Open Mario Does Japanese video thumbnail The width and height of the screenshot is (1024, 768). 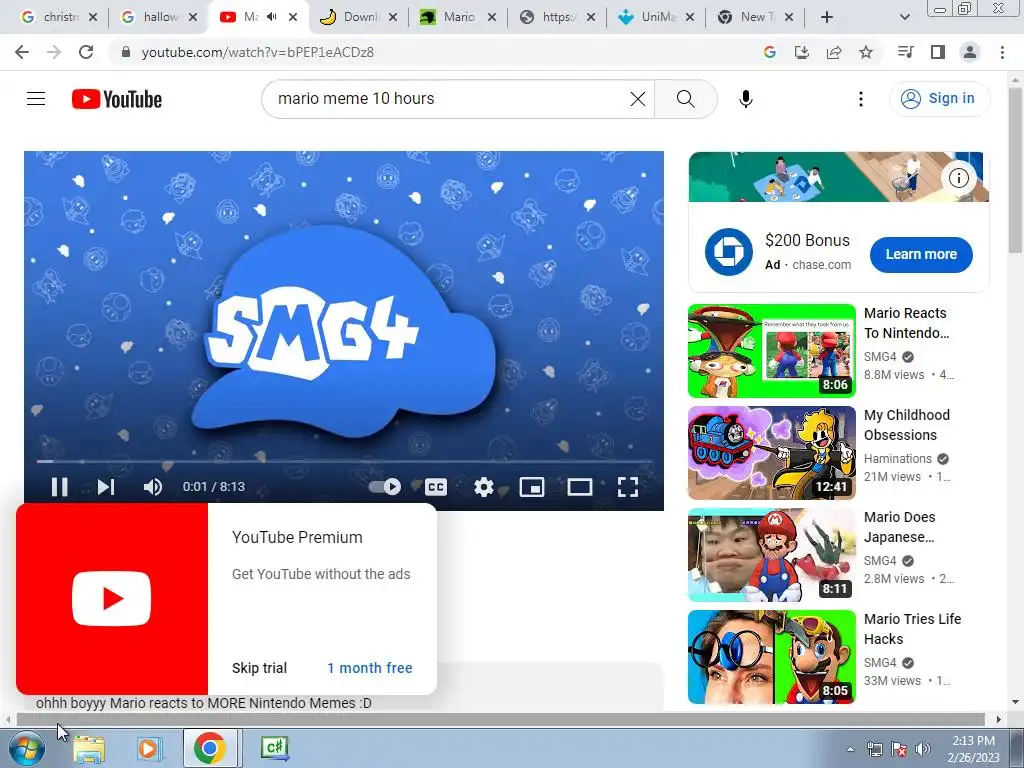(771, 554)
